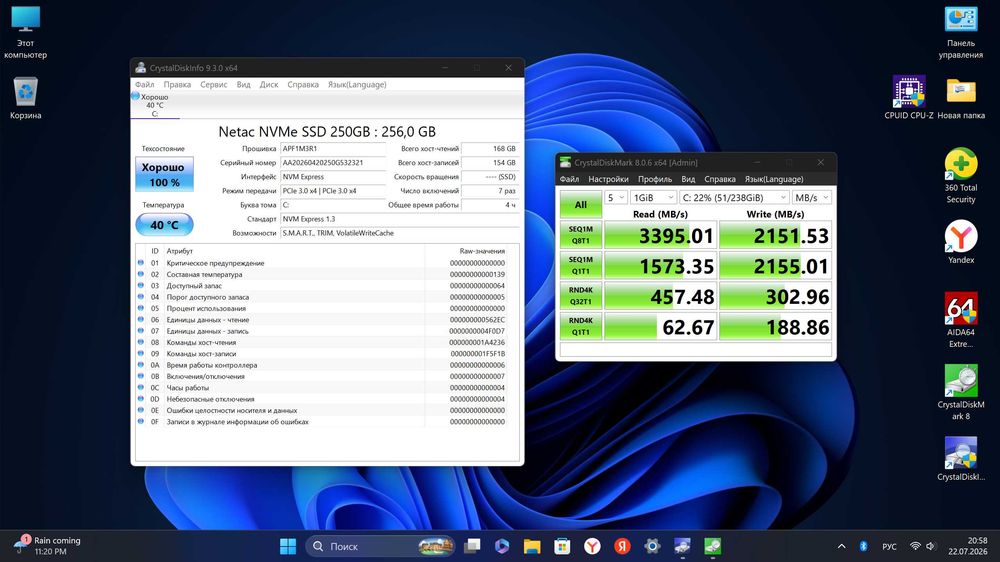This screenshot has height=562, width=1000.
Task: Click the РУС language indicator in tray
Action: click(x=889, y=547)
